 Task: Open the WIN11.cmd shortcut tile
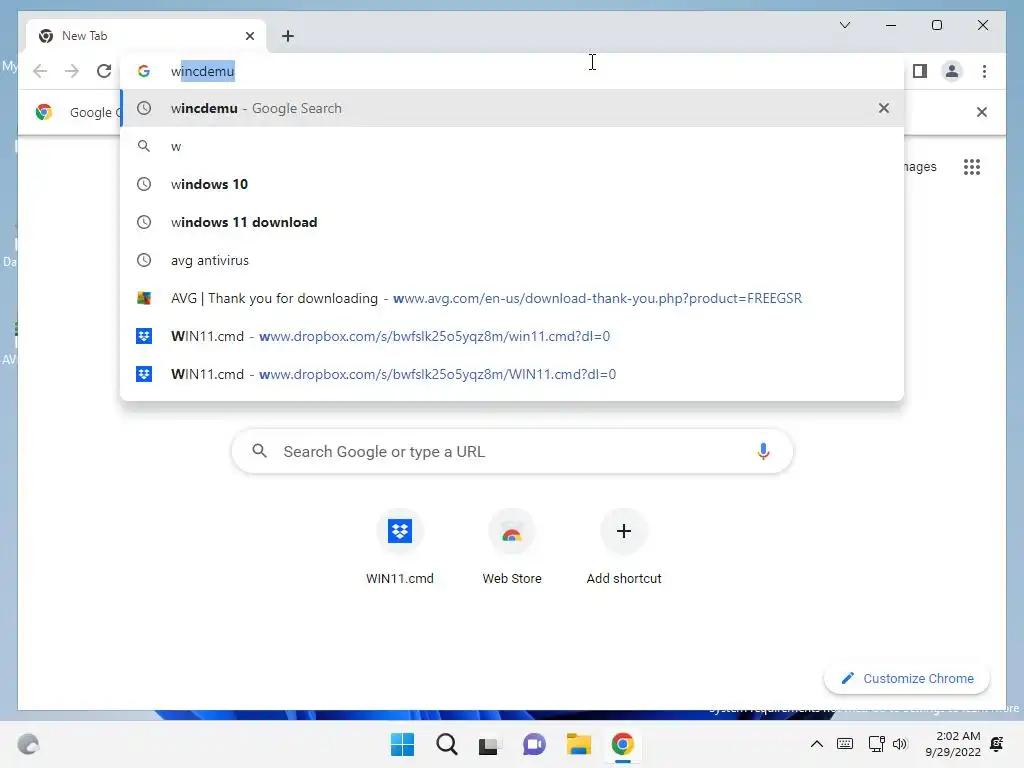(400, 547)
